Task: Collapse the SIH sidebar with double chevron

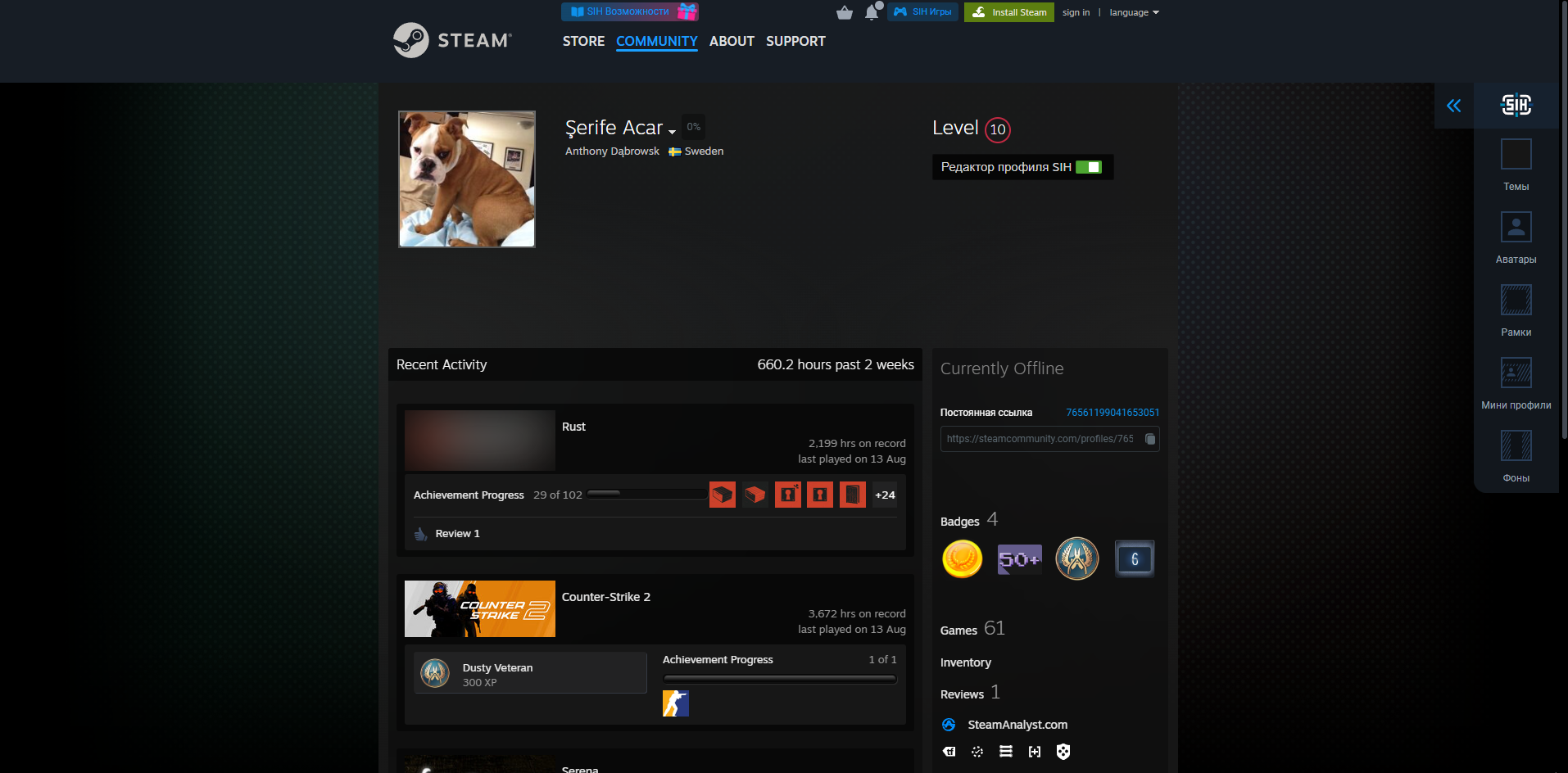Action: 1454,106
